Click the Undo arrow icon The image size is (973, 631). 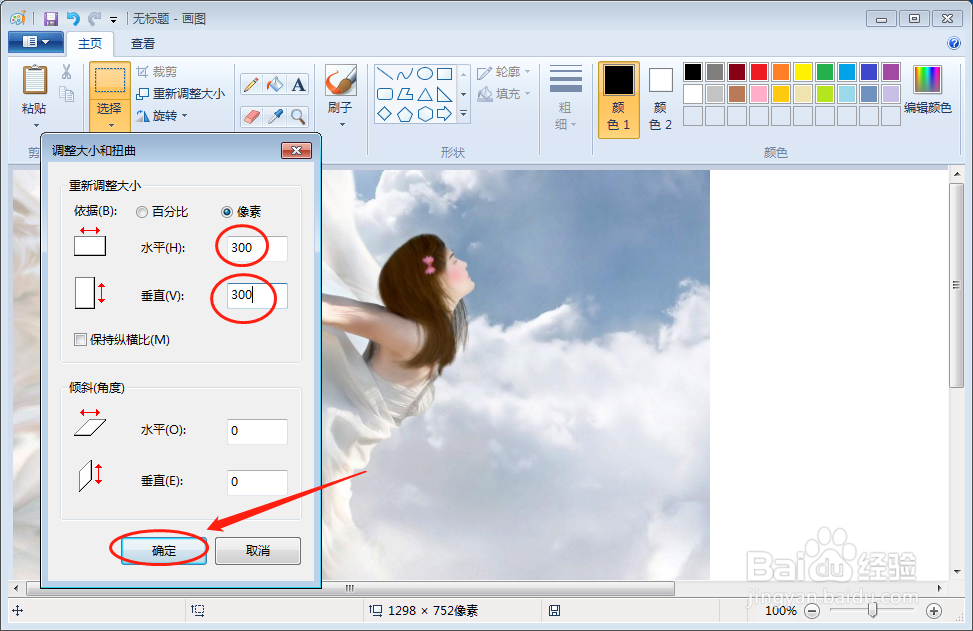click(73, 19)
